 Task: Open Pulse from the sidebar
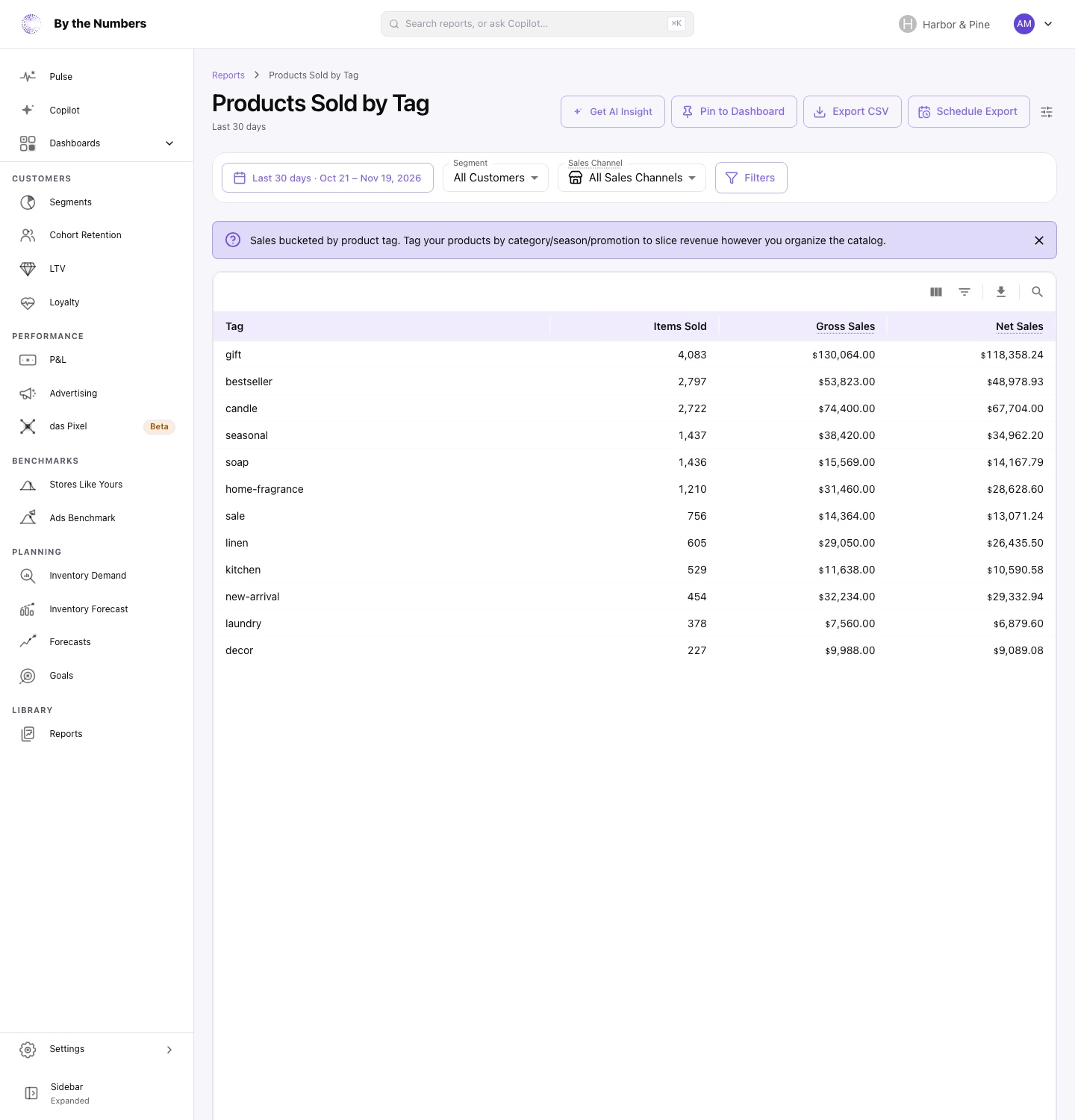tap(97, 77)
